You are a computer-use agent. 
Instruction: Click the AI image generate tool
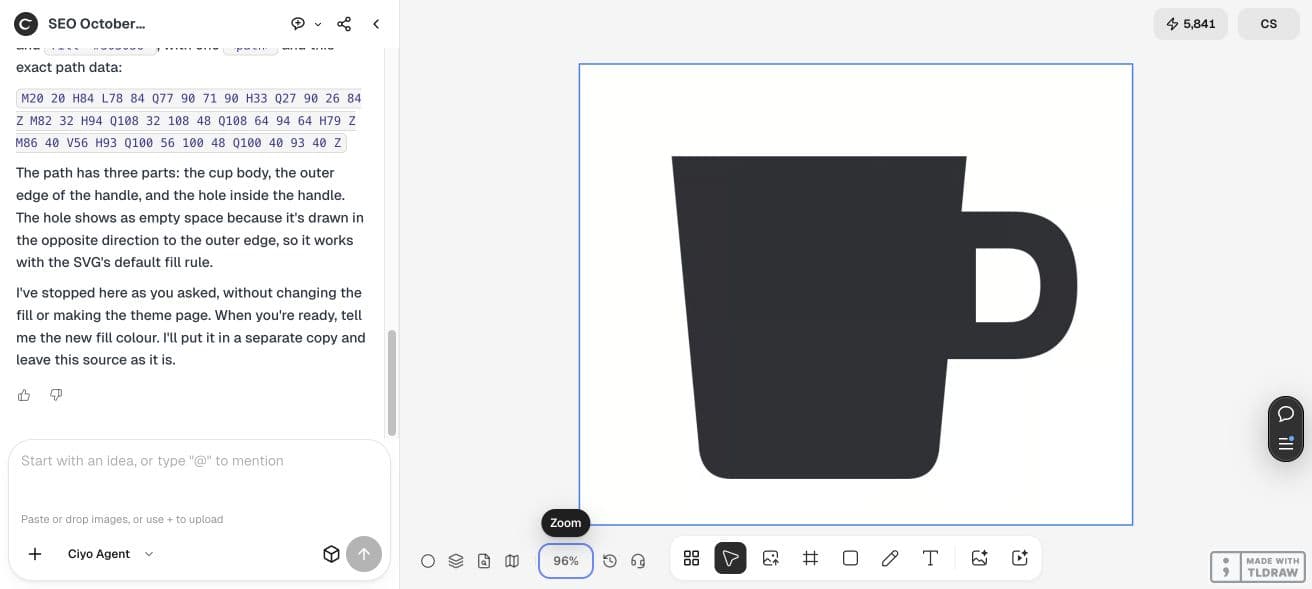[979, 558]
